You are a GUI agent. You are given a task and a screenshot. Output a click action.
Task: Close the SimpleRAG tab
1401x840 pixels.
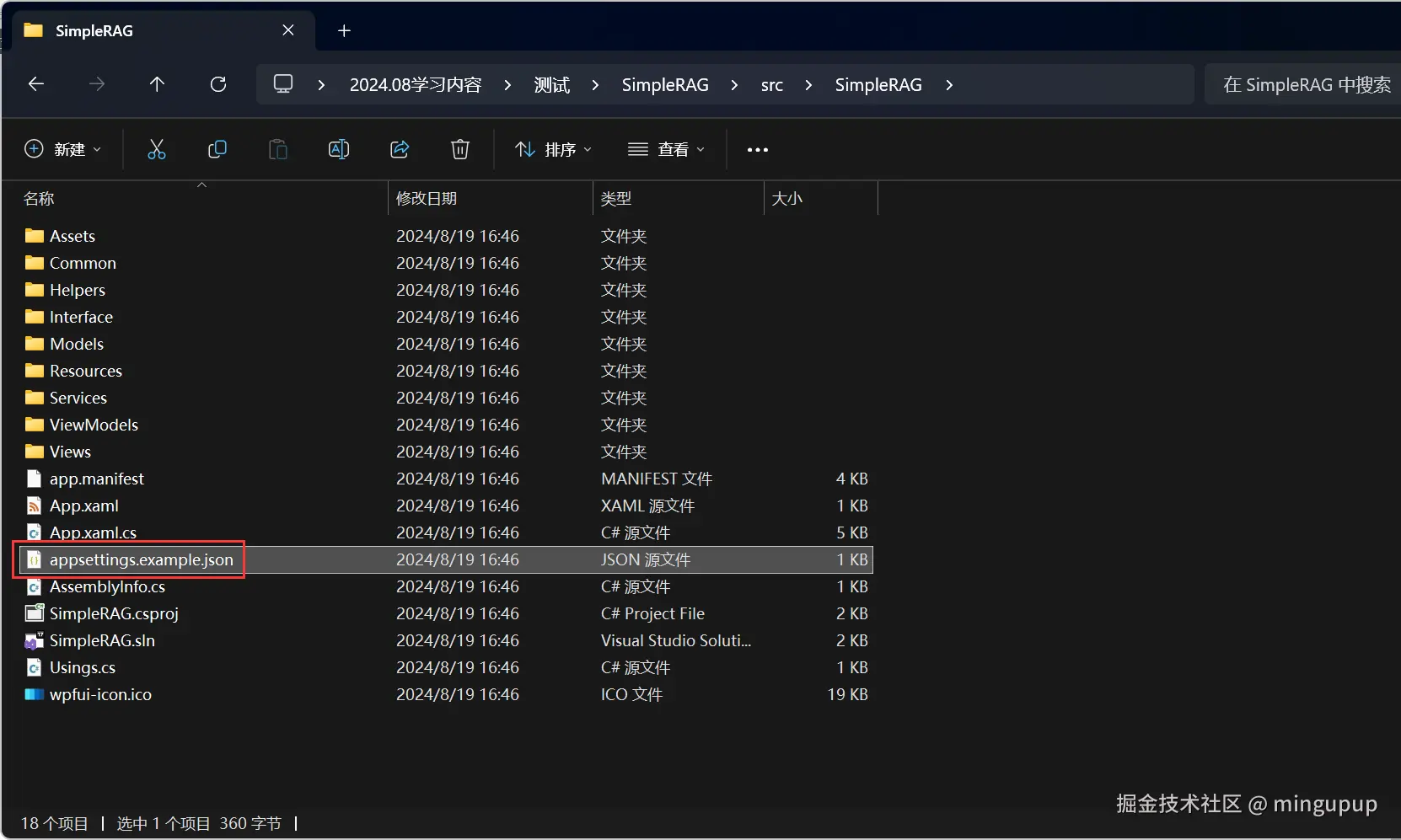coord(288,30)
